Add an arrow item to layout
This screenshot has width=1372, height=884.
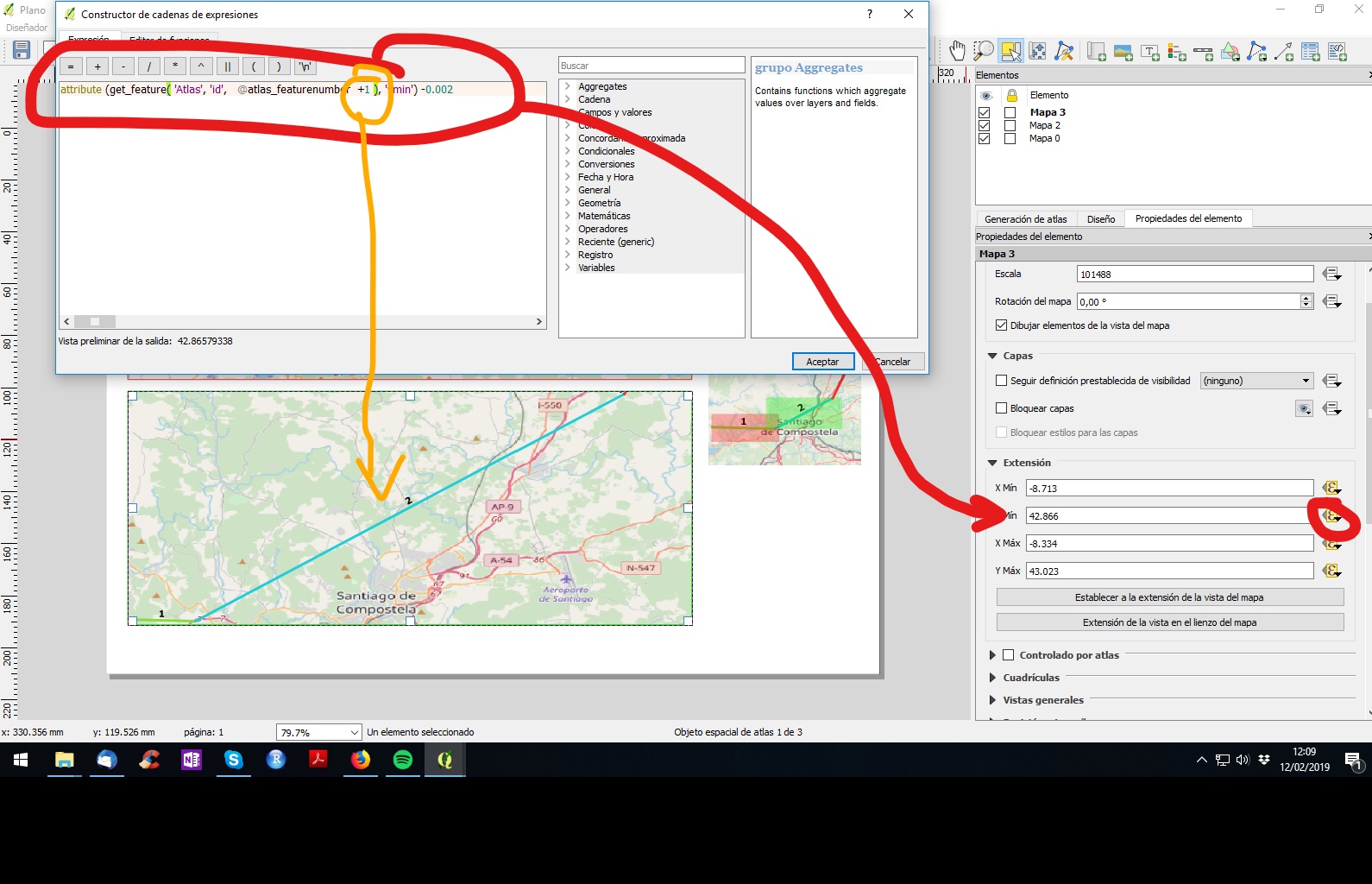(1284, 52)
